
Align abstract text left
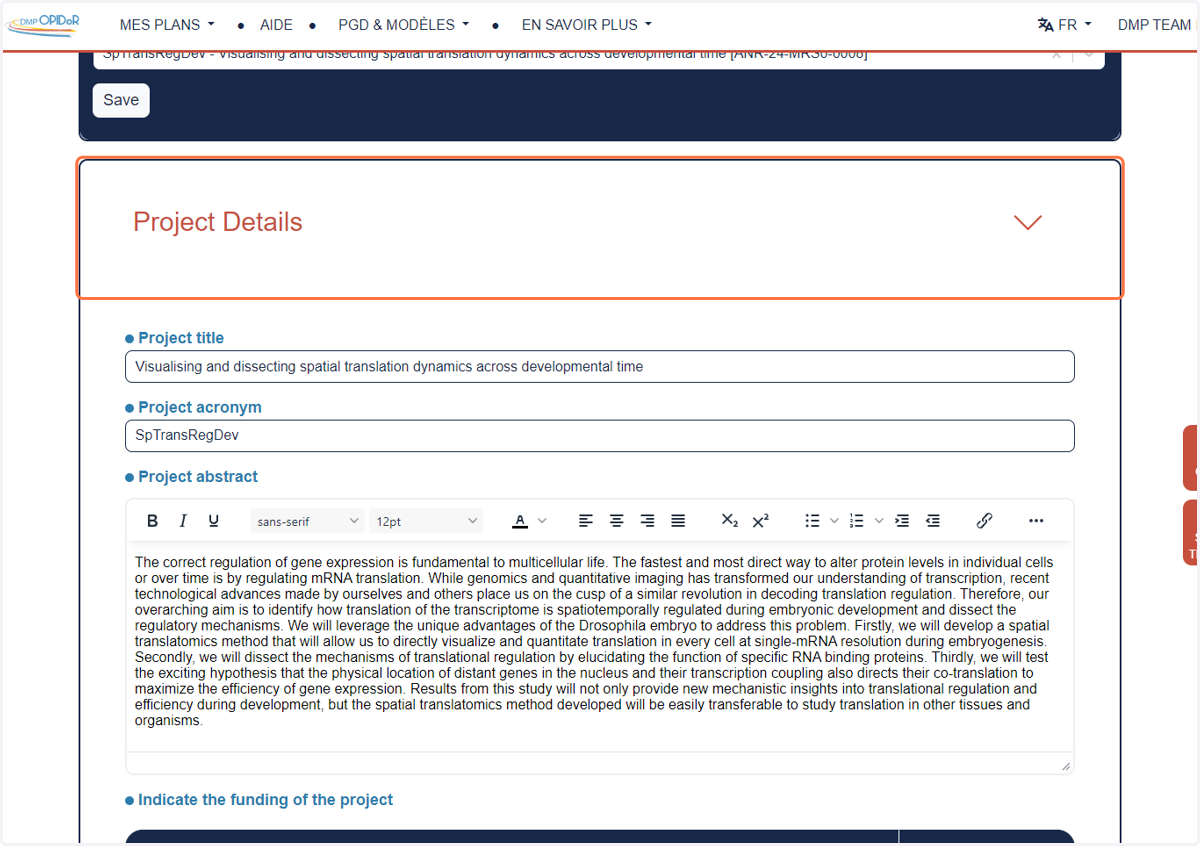click(586, 521)
